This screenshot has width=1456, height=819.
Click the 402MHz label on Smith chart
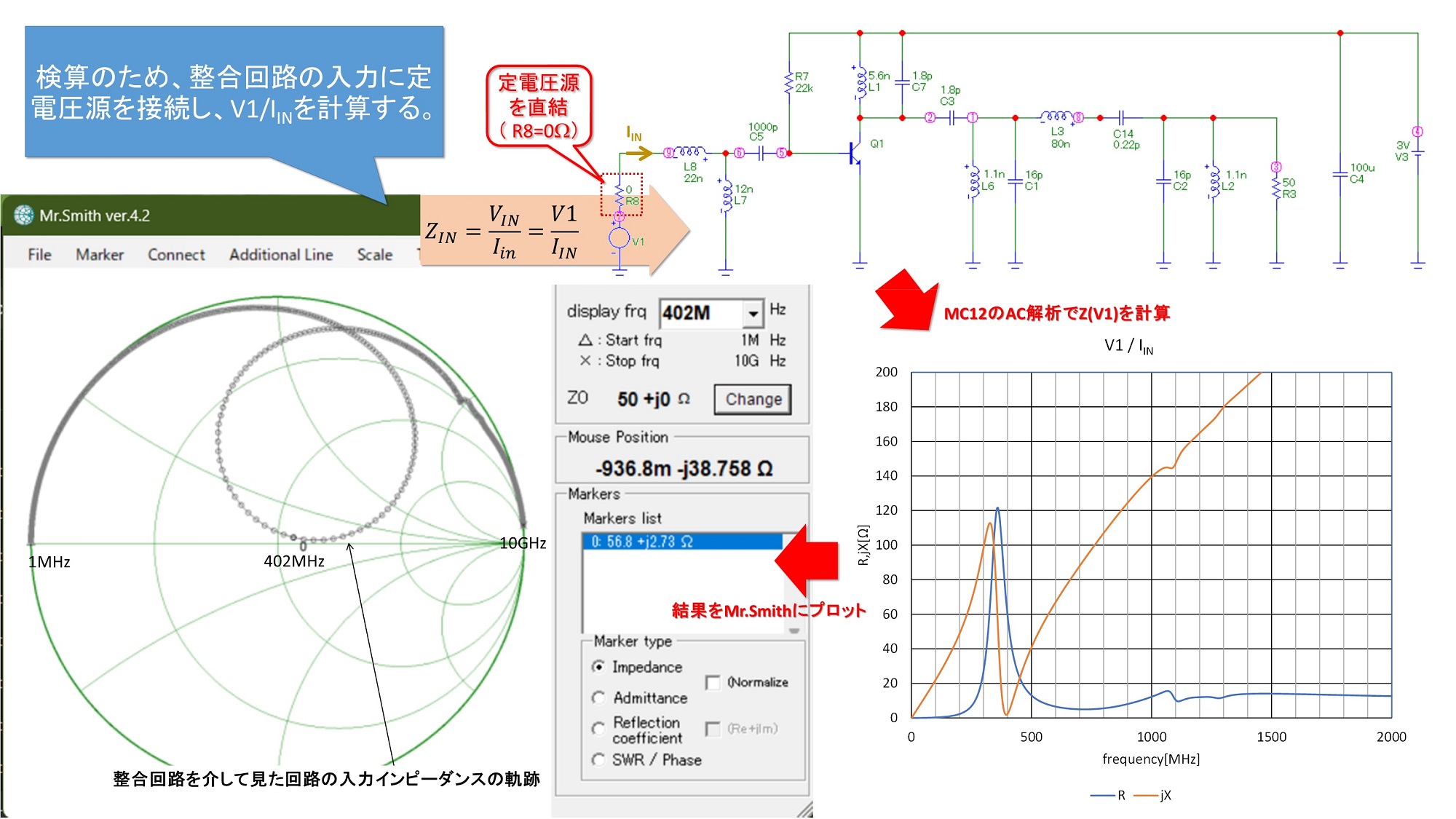point(294,561)
